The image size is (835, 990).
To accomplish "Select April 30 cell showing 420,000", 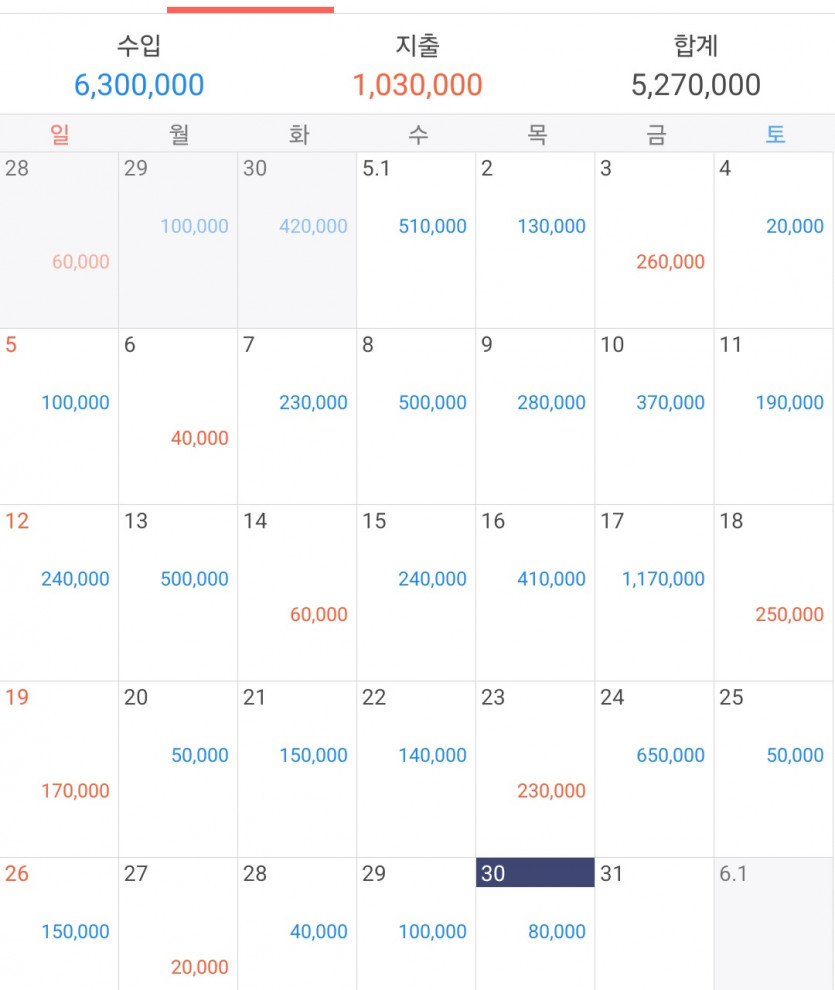I will (297, 240).
